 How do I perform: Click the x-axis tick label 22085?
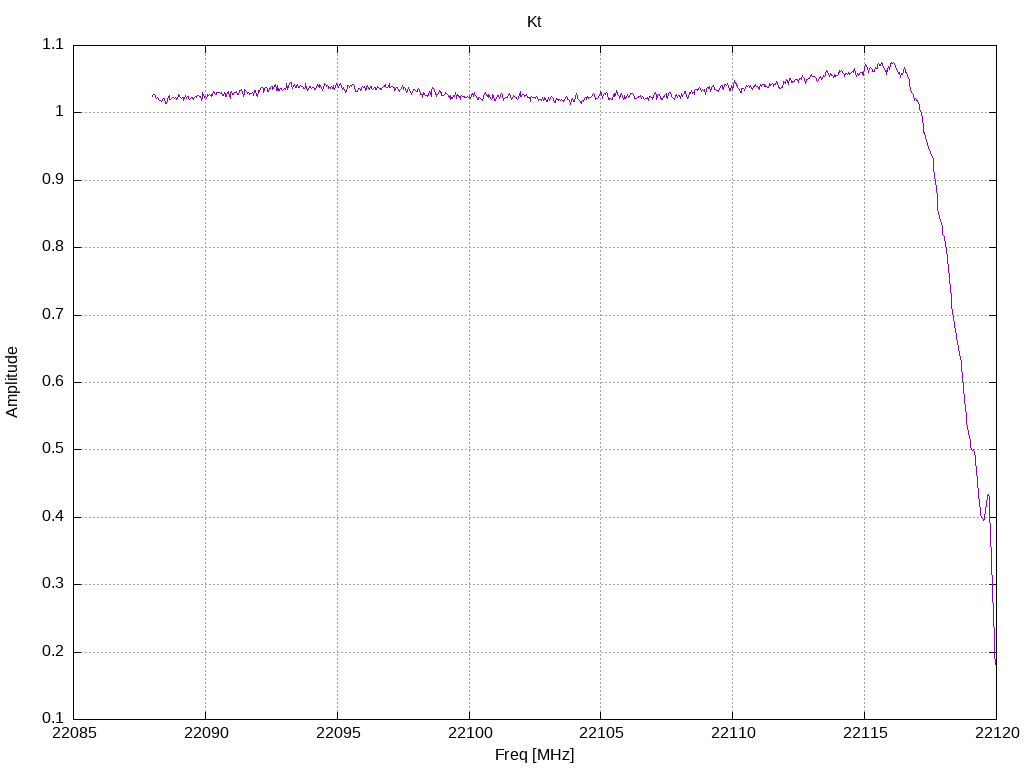pyautogui.click(x=74, y=733)
